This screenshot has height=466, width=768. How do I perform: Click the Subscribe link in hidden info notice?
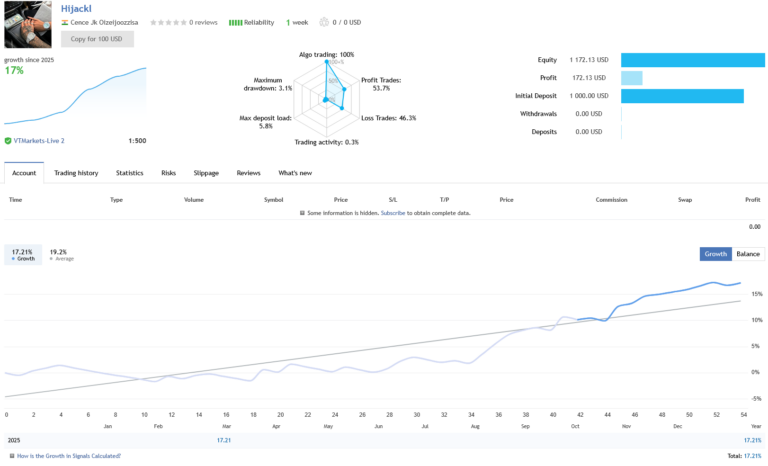pos(393,213)
